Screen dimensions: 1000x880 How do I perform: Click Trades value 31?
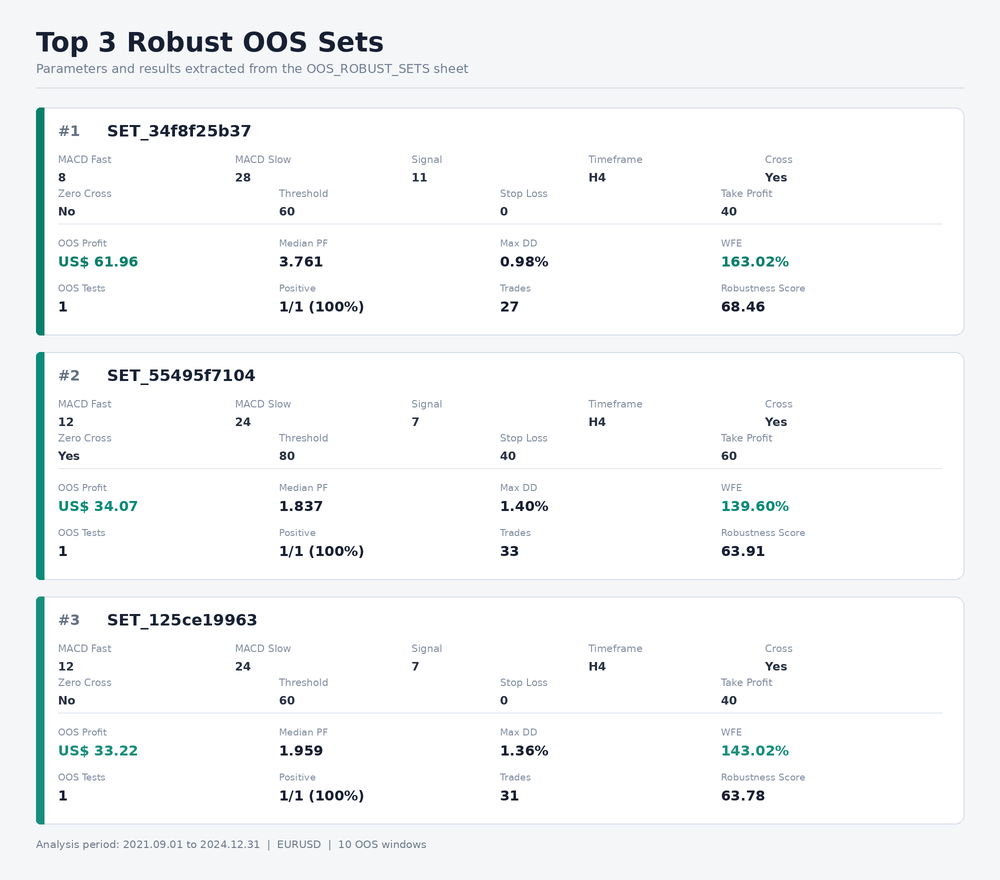click(x=510, y=796)
